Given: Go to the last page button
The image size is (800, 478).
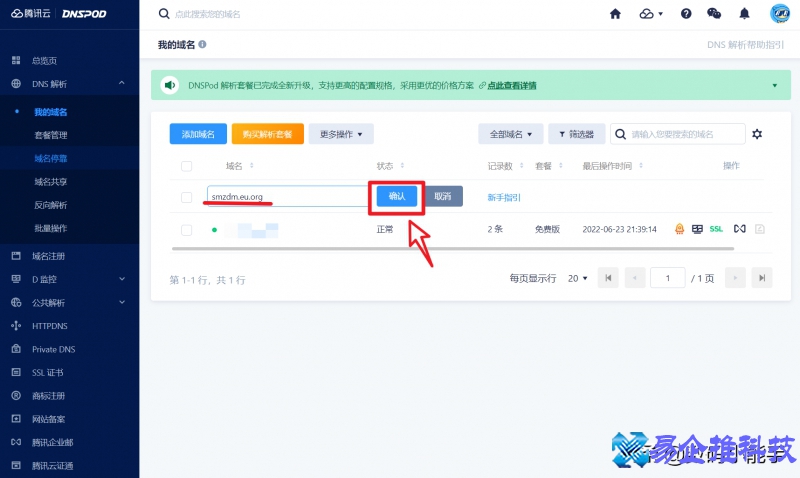Looking at the screenshot, I should 762,278.
